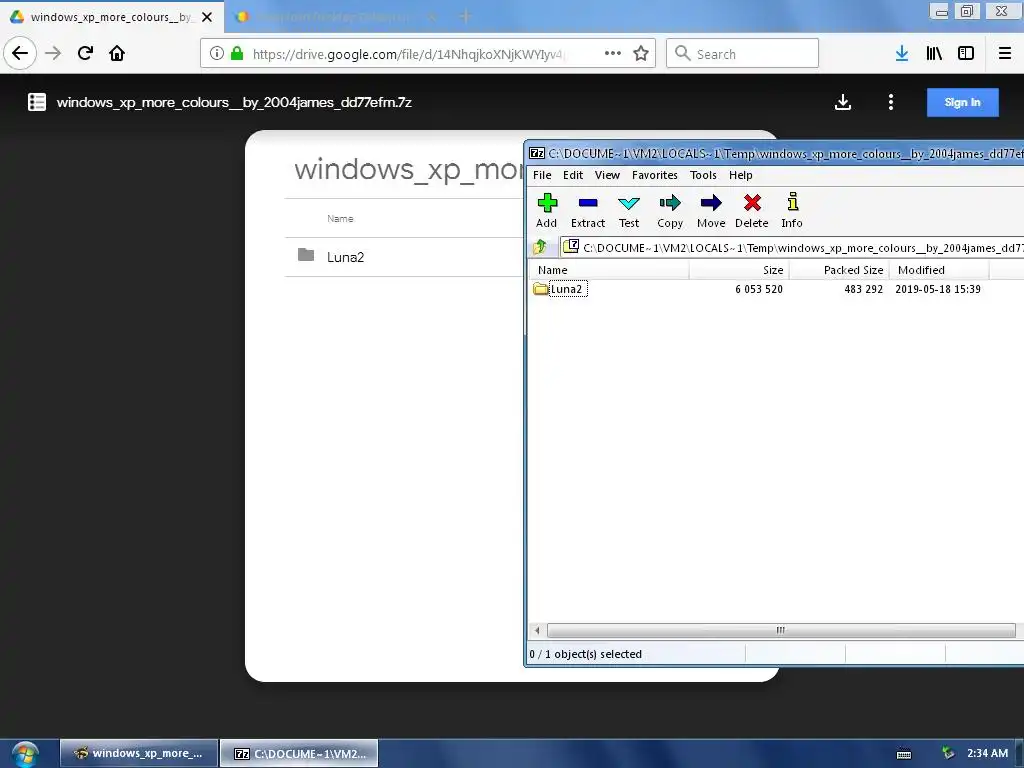
Task: Open the Help menu in 7-Zip
Action: click(741, 175)
